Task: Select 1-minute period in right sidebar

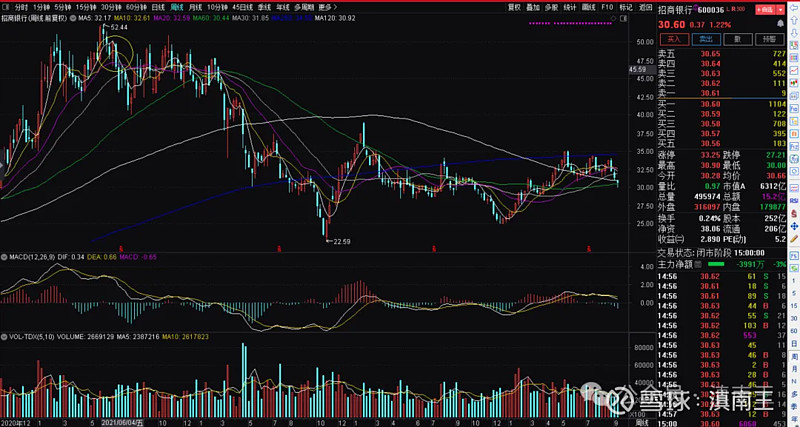Action: click(x=793, y=281)
